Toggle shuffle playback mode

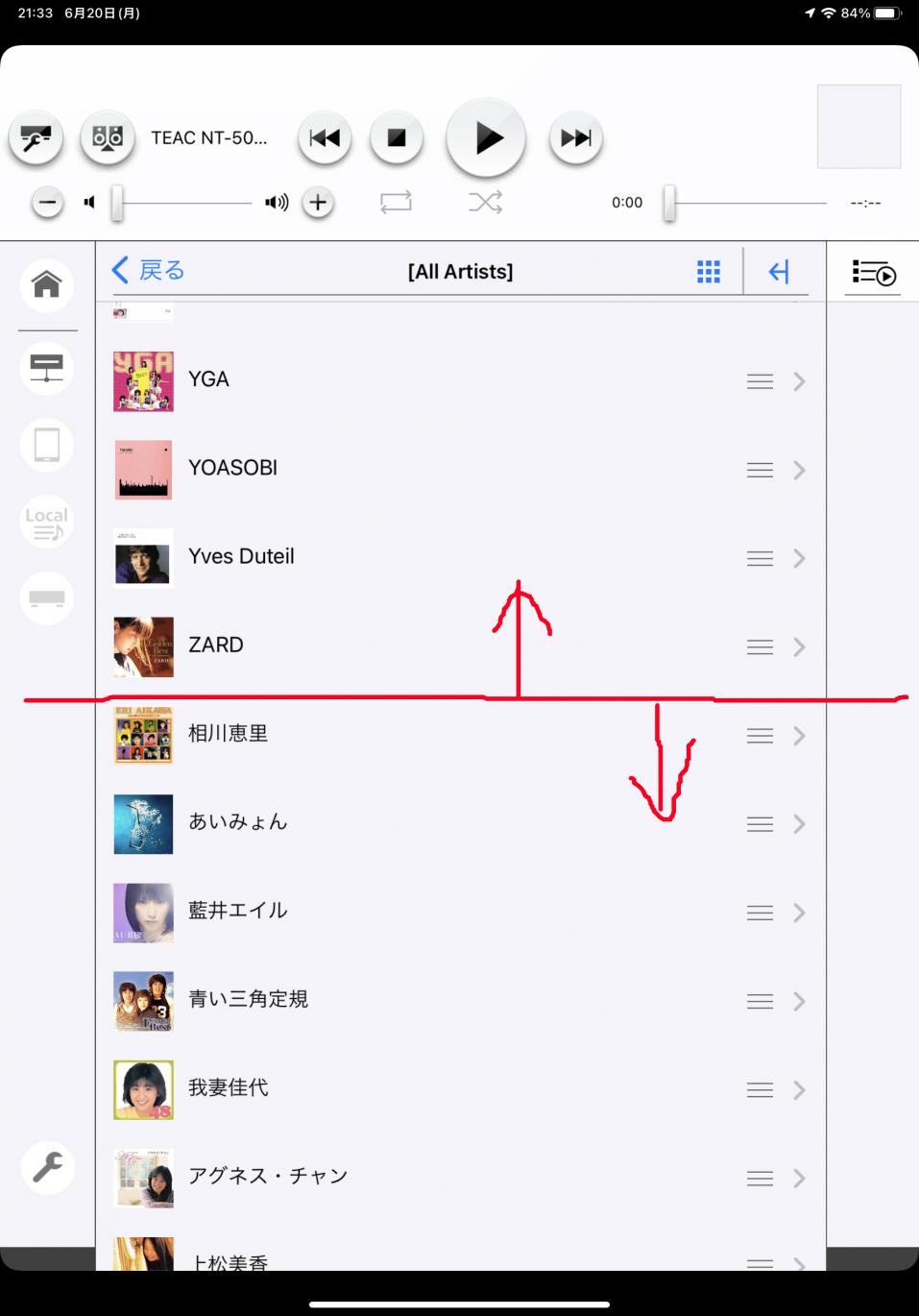click(x=485, y=202)
